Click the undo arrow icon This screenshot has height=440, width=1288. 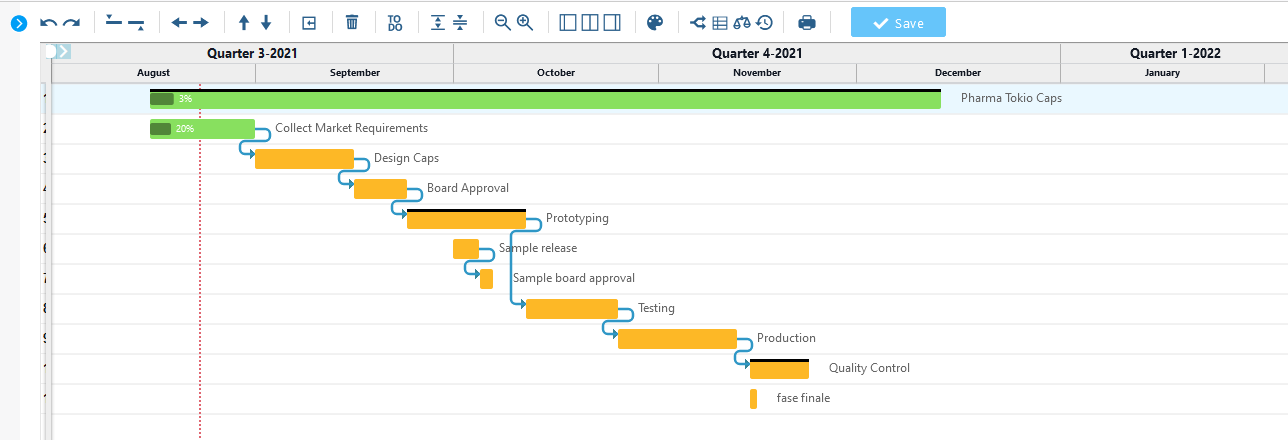click(x=48, y=22)
